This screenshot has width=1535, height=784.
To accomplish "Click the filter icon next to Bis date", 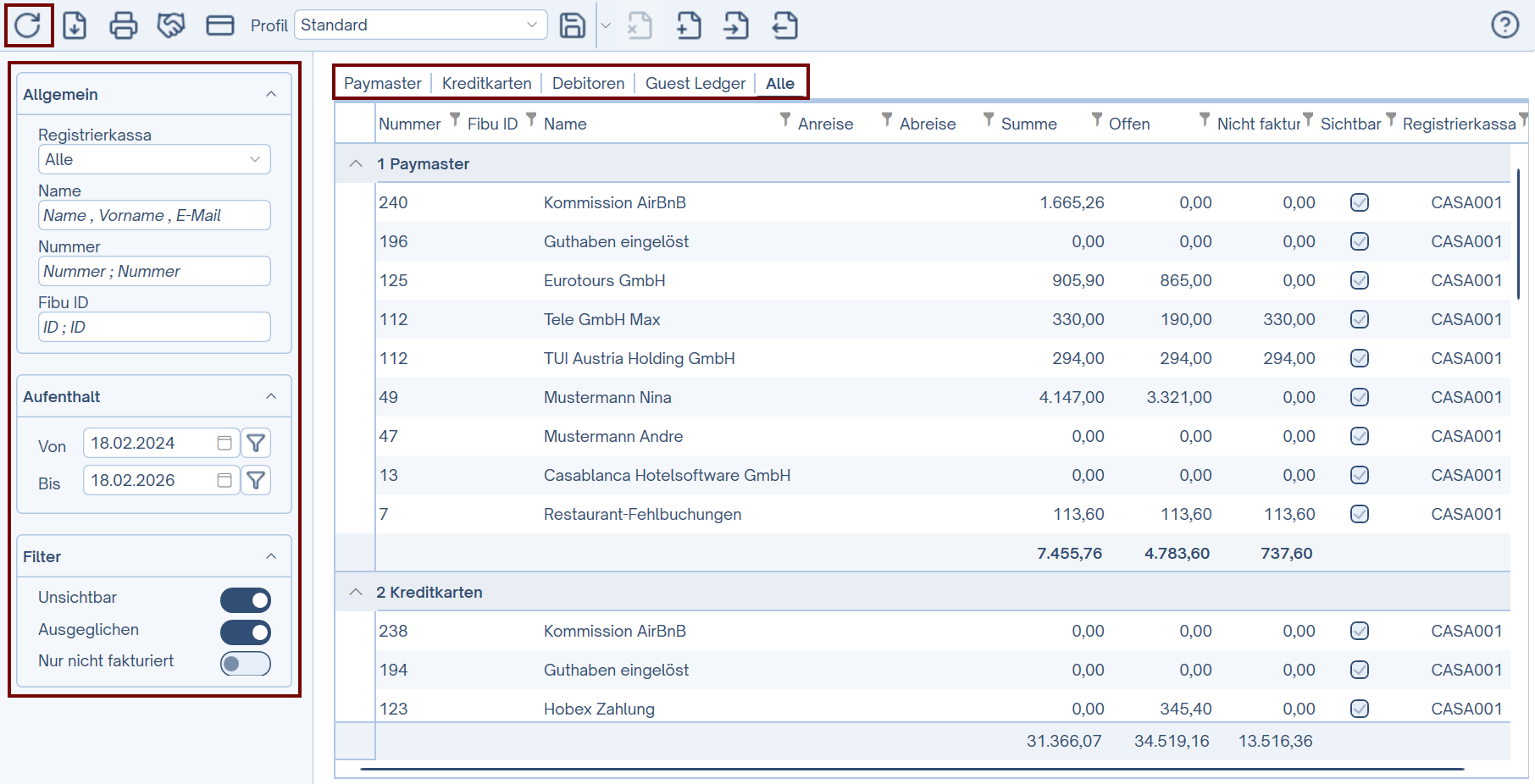I will tap(256, 481).
